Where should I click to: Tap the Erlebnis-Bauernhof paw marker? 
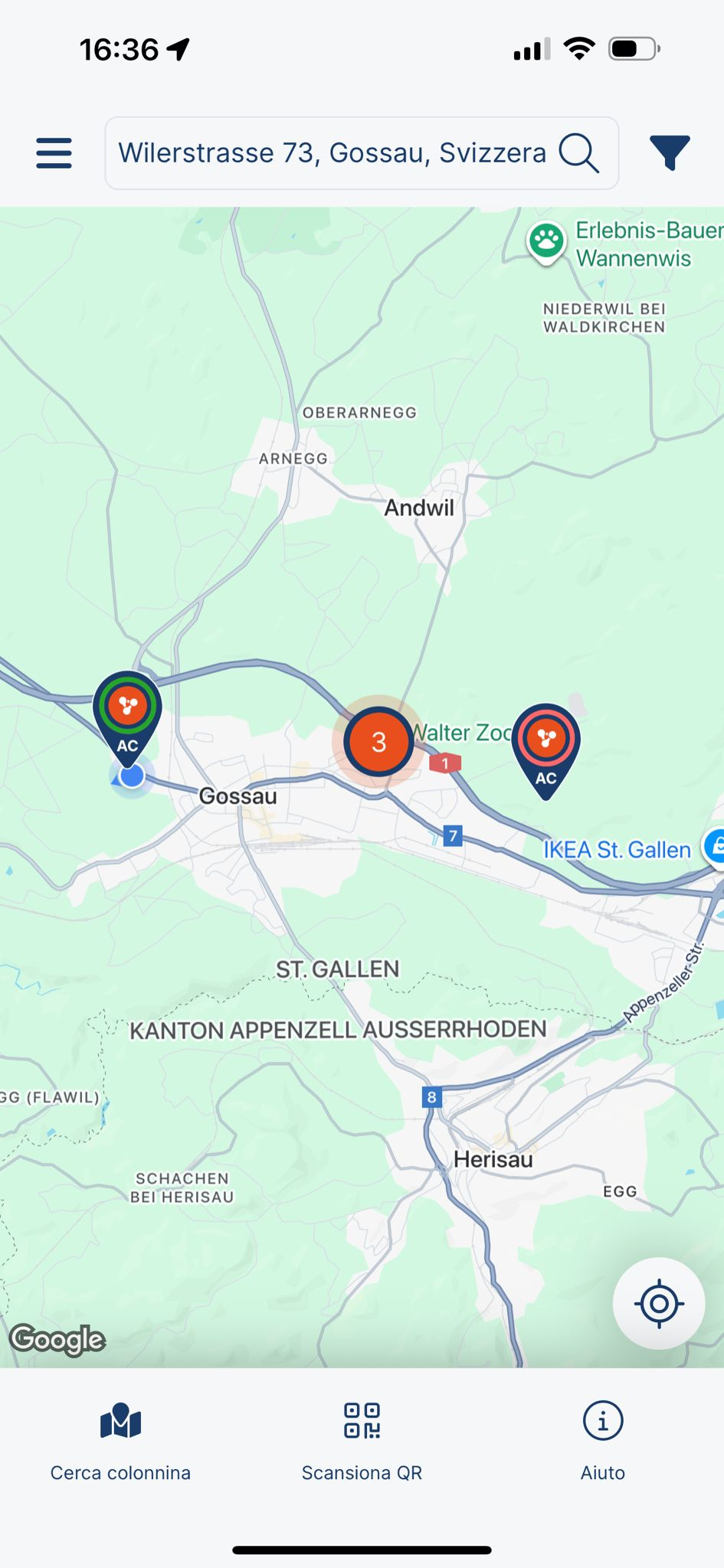pos(546,242)
